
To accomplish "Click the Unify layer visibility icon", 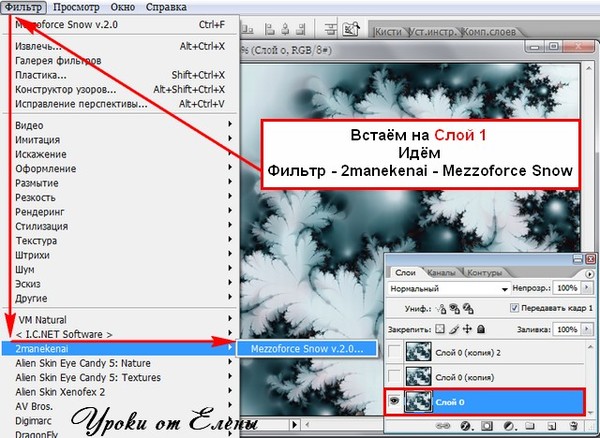I will [455, 308].
